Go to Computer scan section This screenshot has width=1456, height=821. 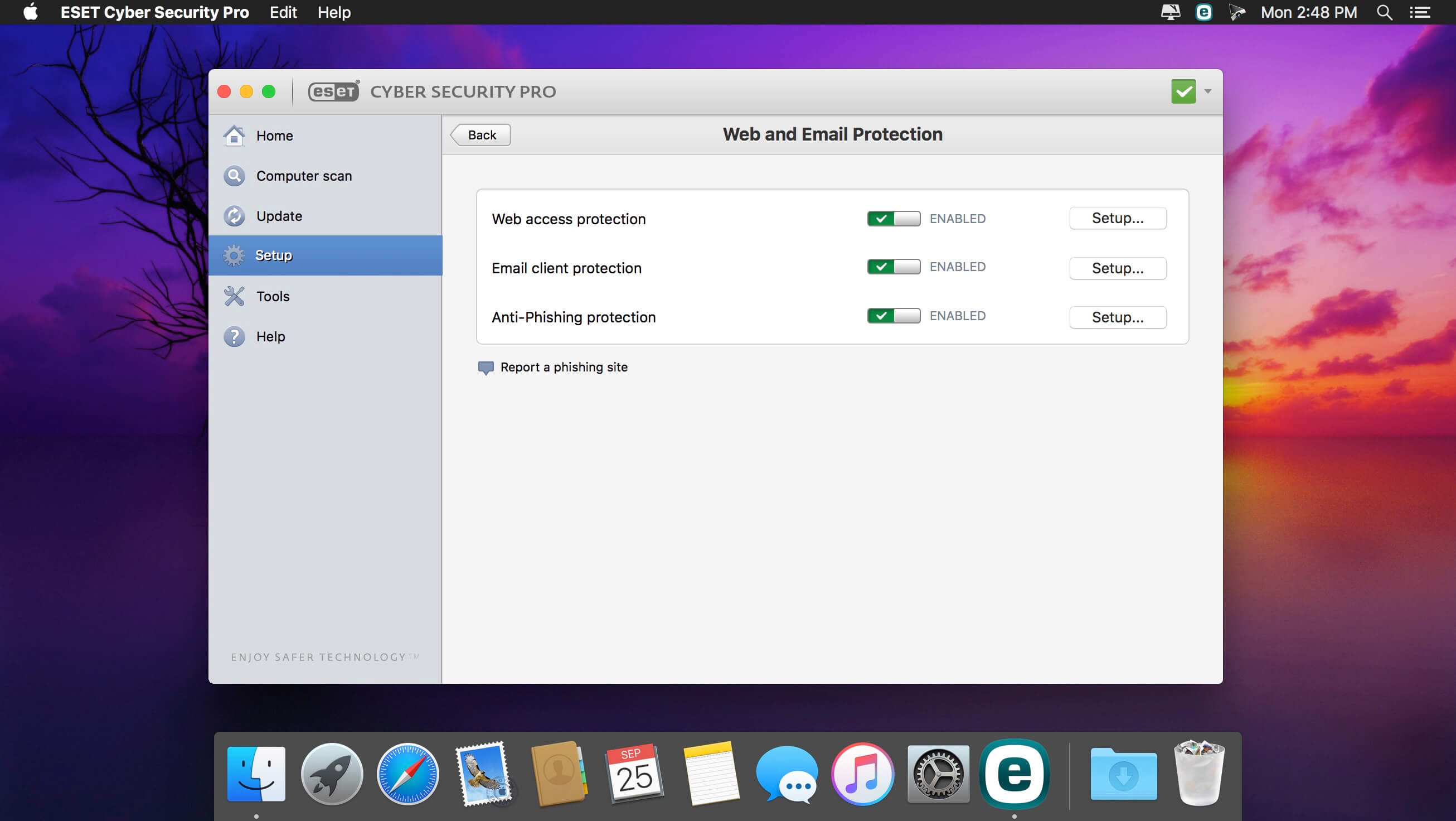tap(325, 176)
